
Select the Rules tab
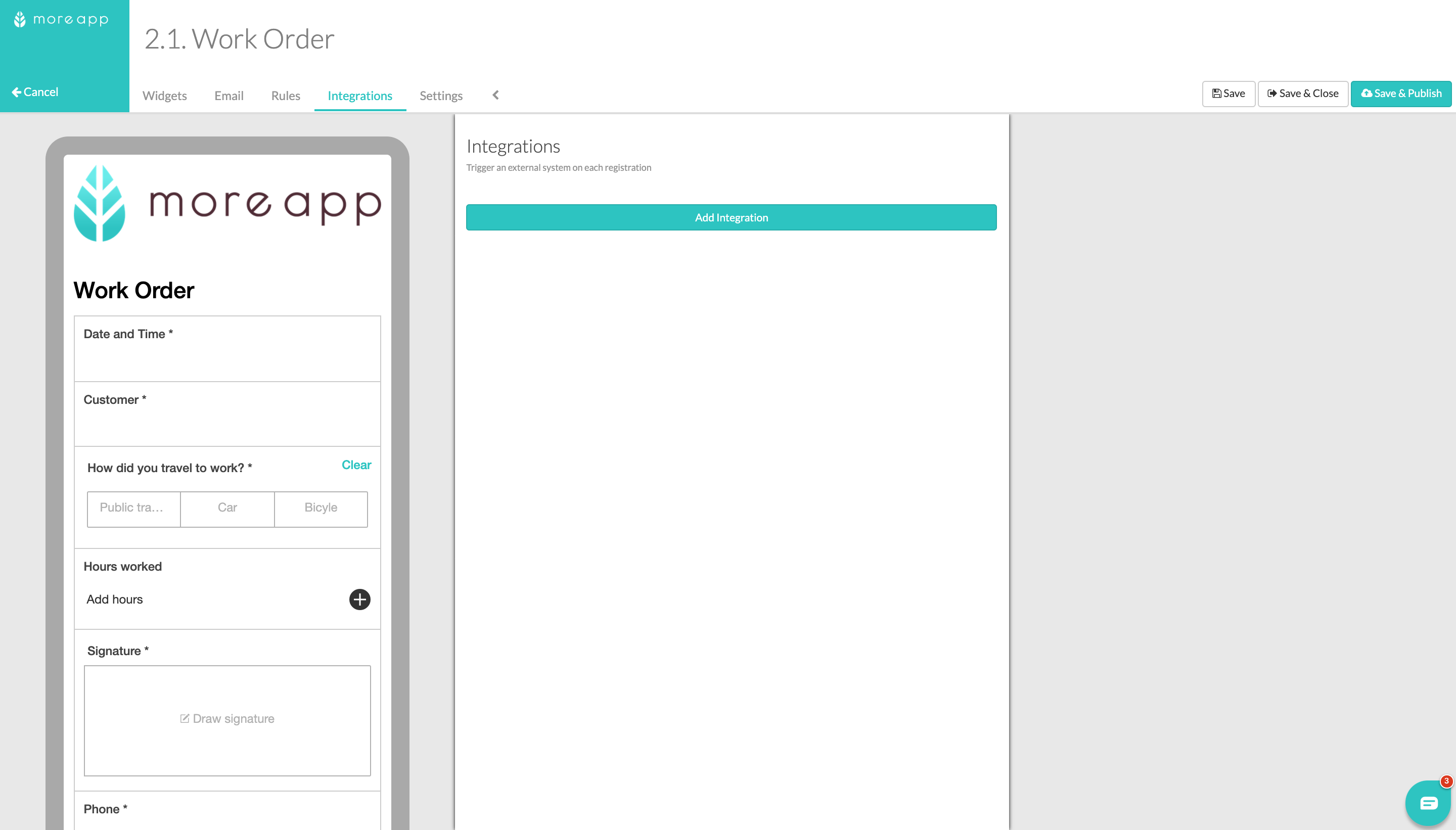[286, 95]
